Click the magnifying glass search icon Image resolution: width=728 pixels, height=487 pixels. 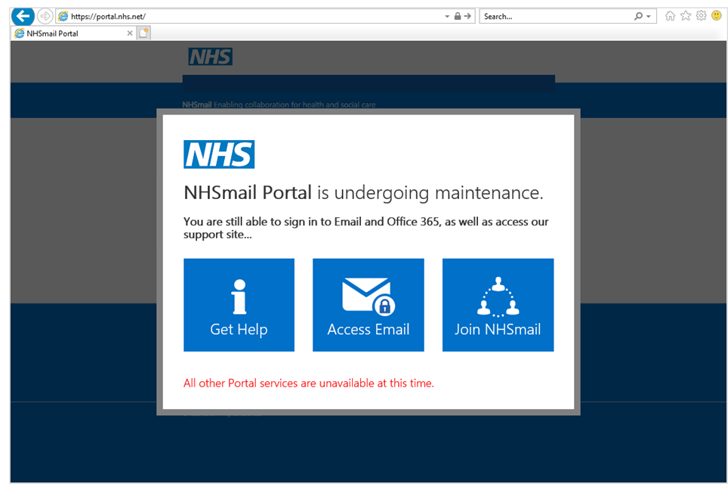coord(639,16)
